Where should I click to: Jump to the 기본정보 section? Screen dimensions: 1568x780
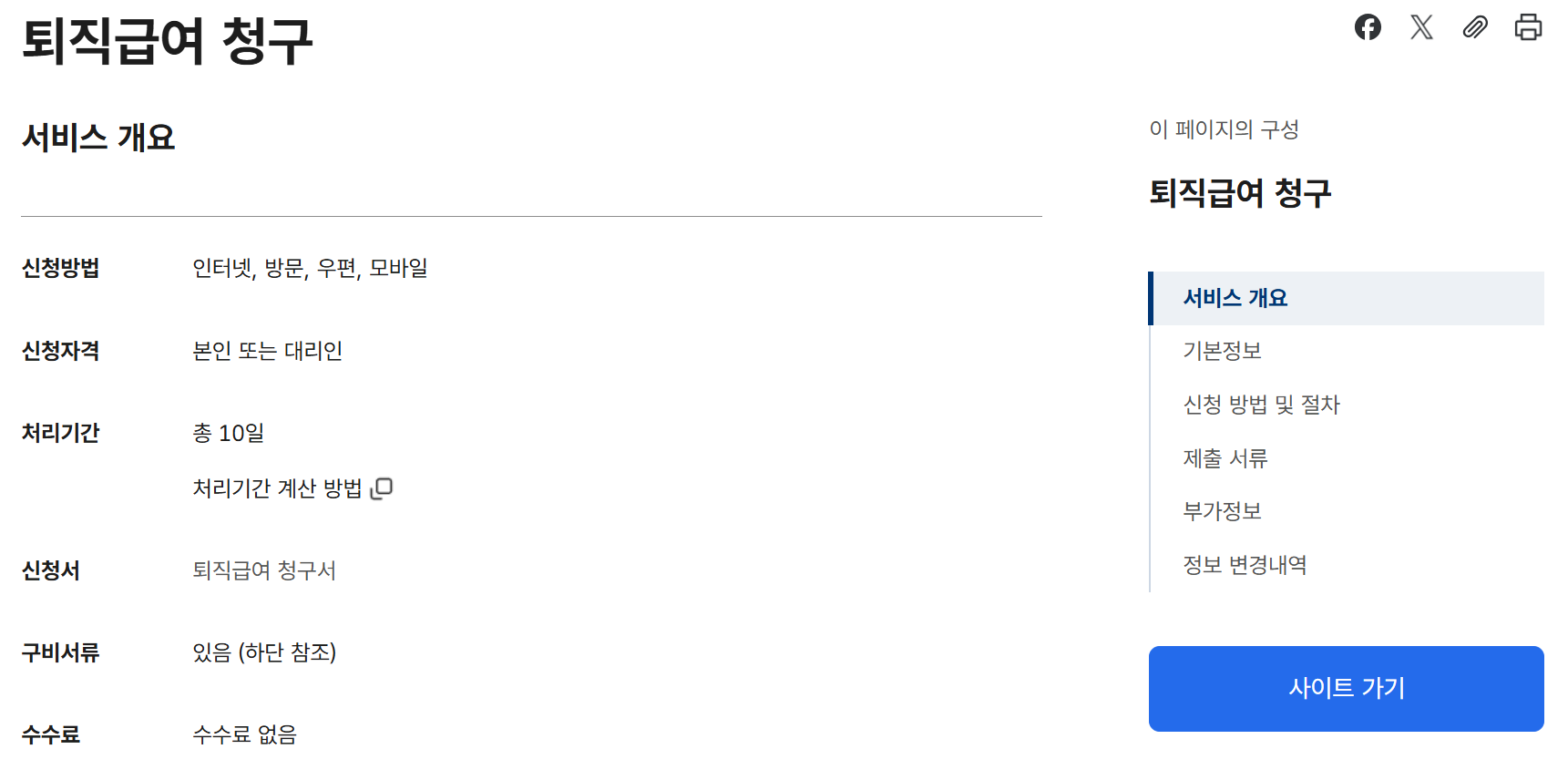(x=1222, y=351)
